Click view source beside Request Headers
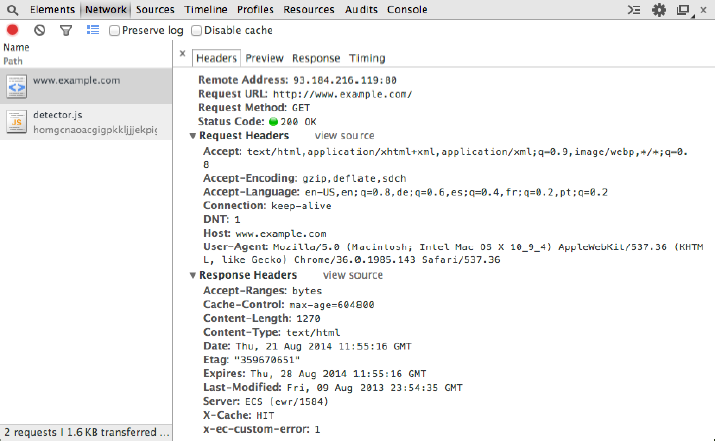 pos(344,135)
